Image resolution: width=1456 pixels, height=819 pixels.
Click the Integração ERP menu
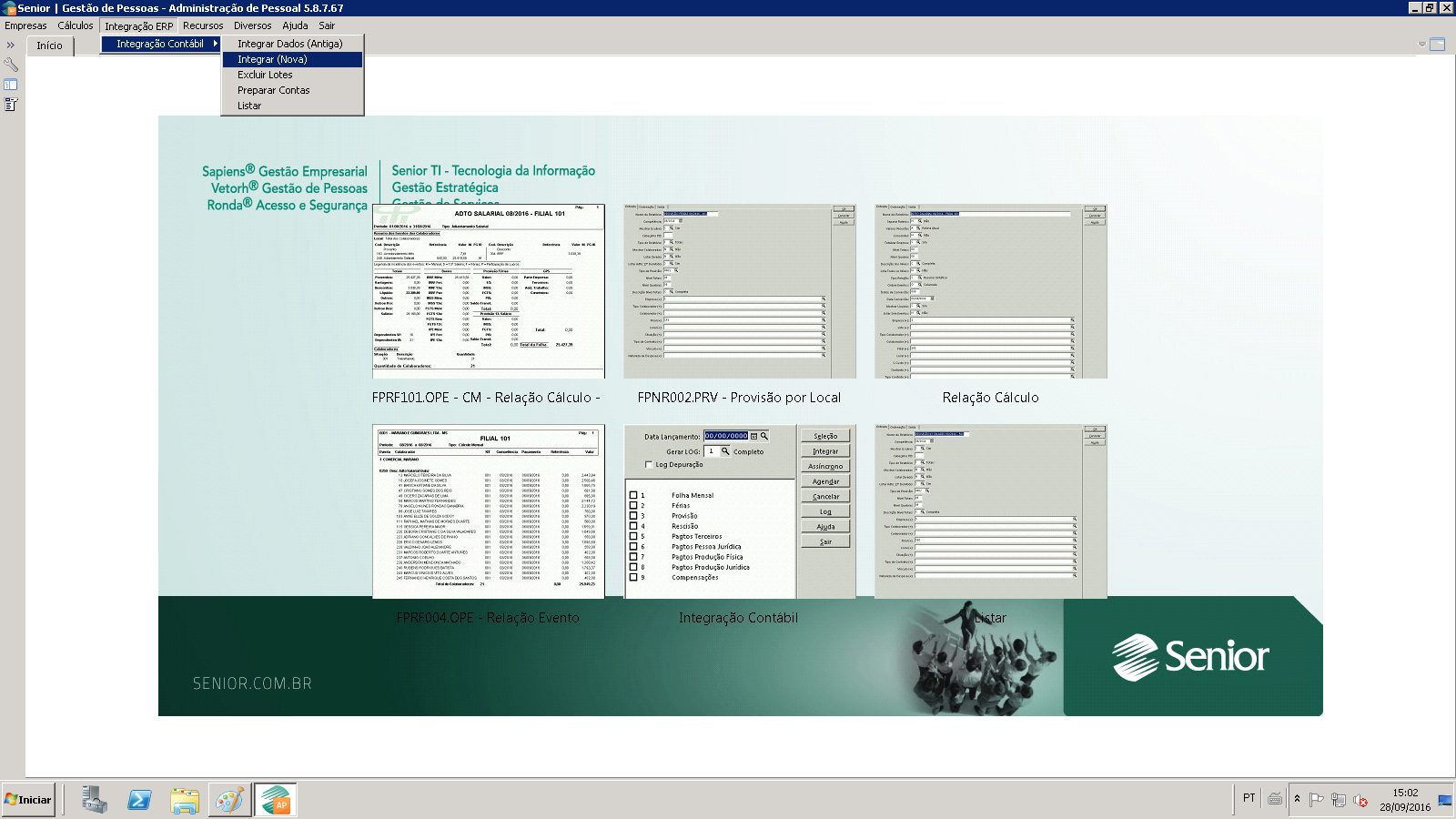[138, 25]
